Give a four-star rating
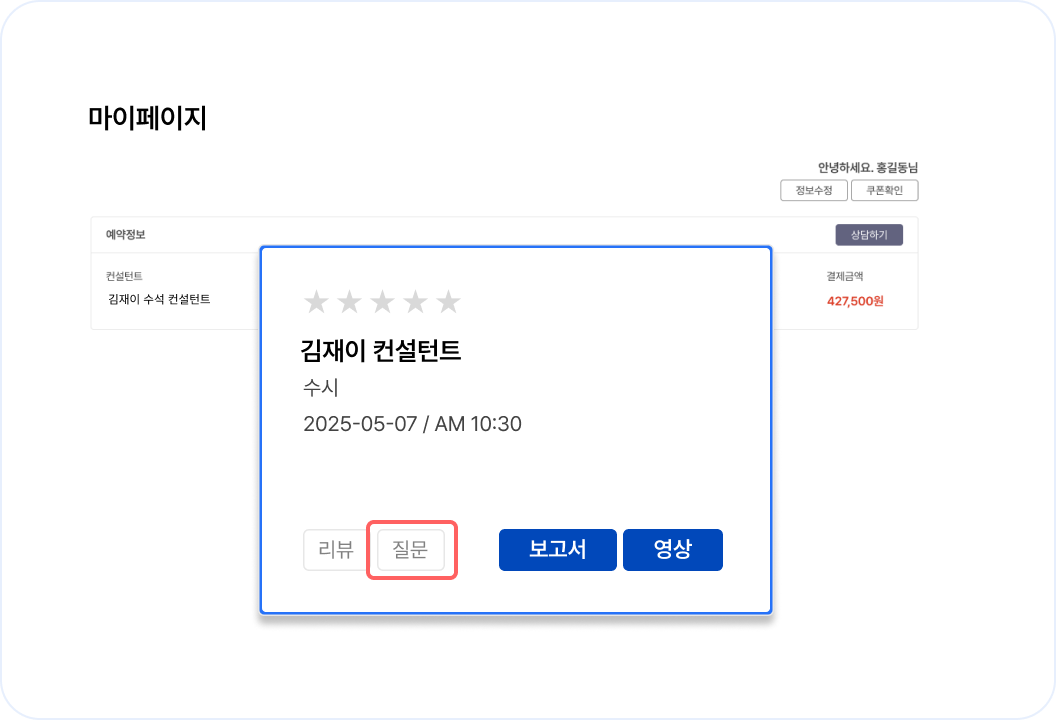Screen dimensions: 1056x720 coord(415,300)
